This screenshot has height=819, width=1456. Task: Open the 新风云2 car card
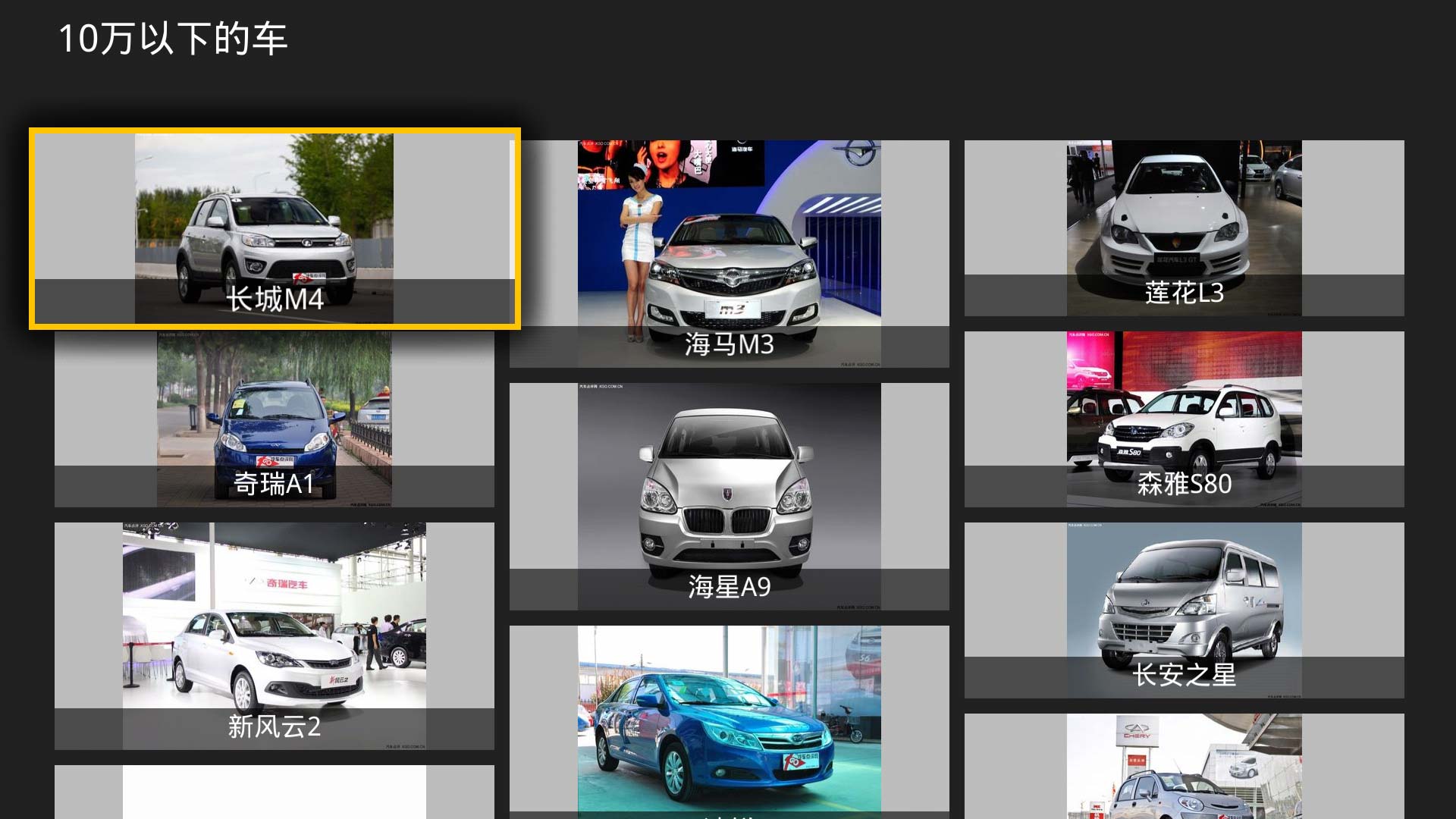tap(274, 636)
